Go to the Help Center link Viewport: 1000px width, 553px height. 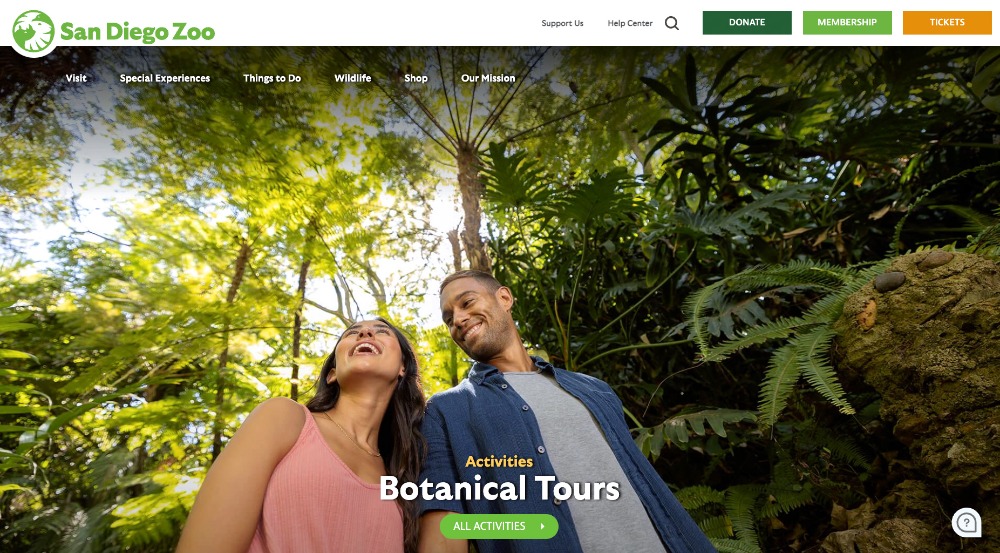pyautogui.click(x=630, y=23)
